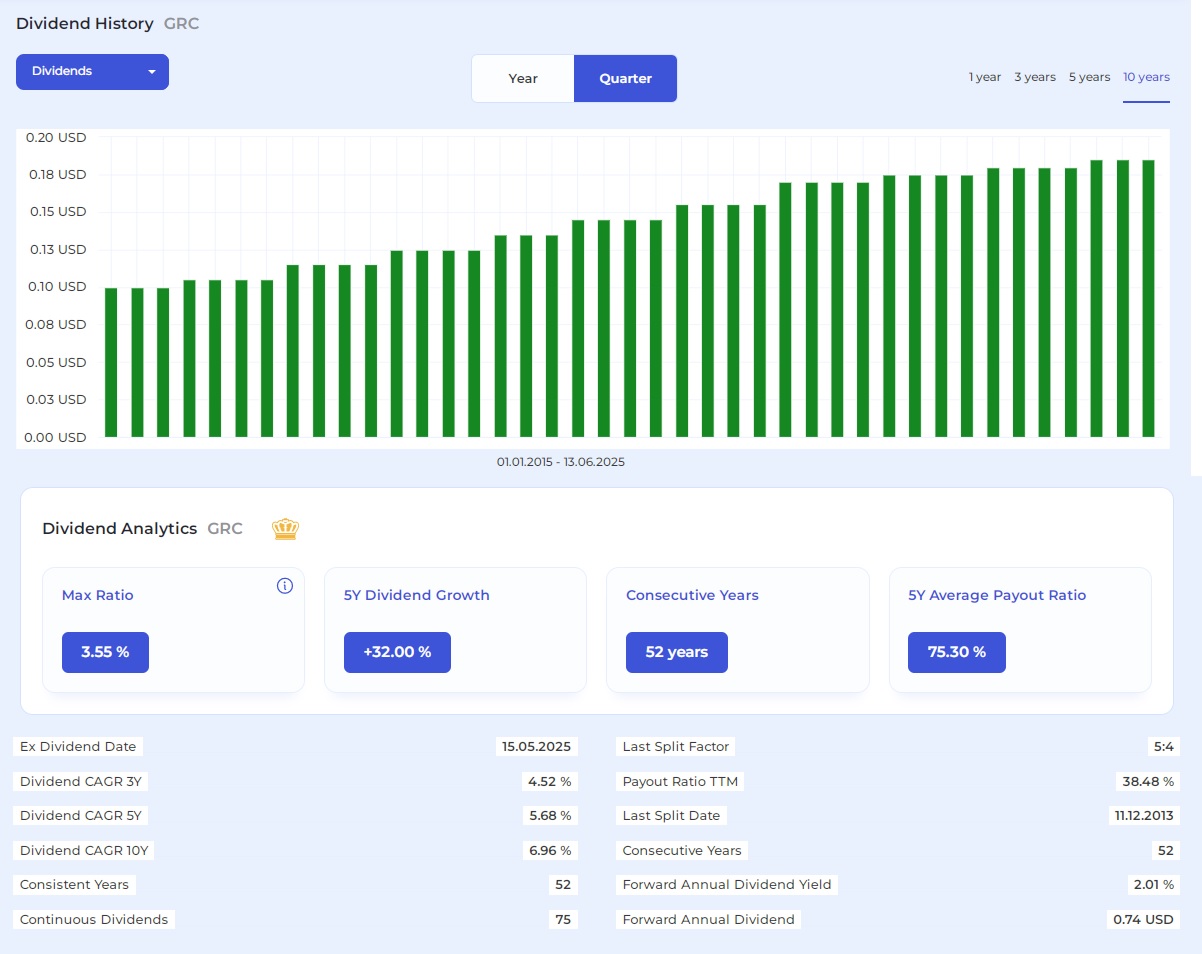Screen dimensions: 1202x954
Task: Switch chart view to Quarter
Action: pyautogui.click(x=625, y=78)
